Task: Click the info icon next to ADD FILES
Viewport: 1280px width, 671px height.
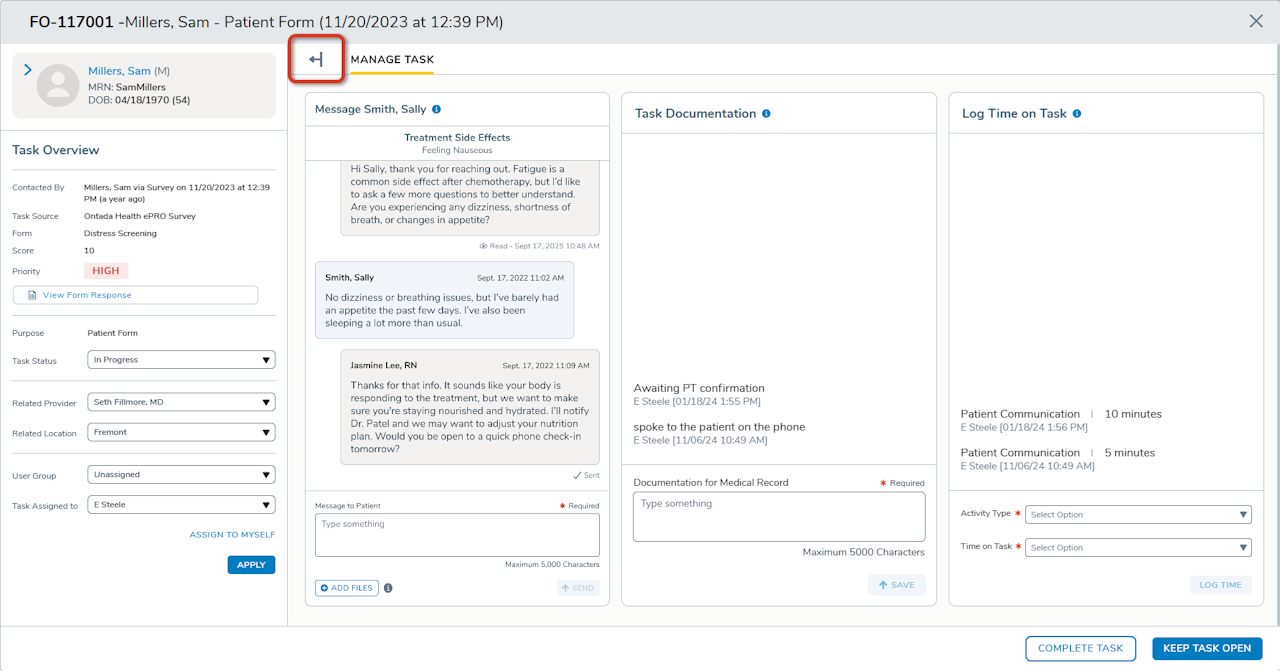Action: [x=388, y=588]
